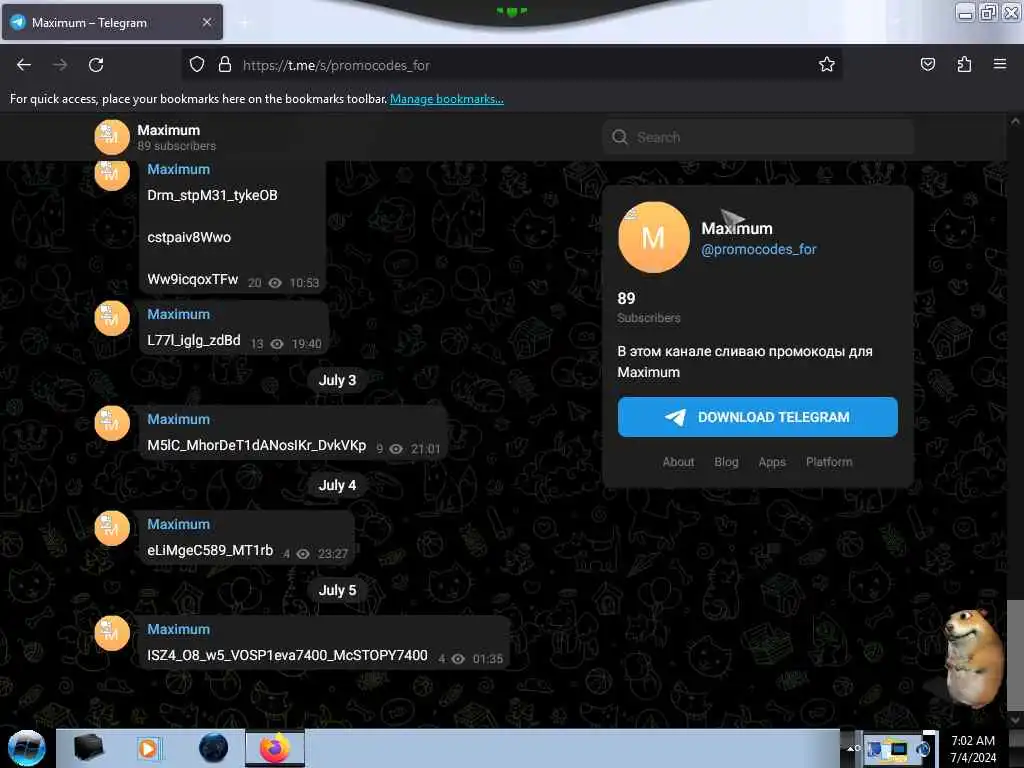This screenshot has width=1024, height=768.
Task: Click the avatar beside ISZ4_O8_w5 post
Action: pos(112,633)
